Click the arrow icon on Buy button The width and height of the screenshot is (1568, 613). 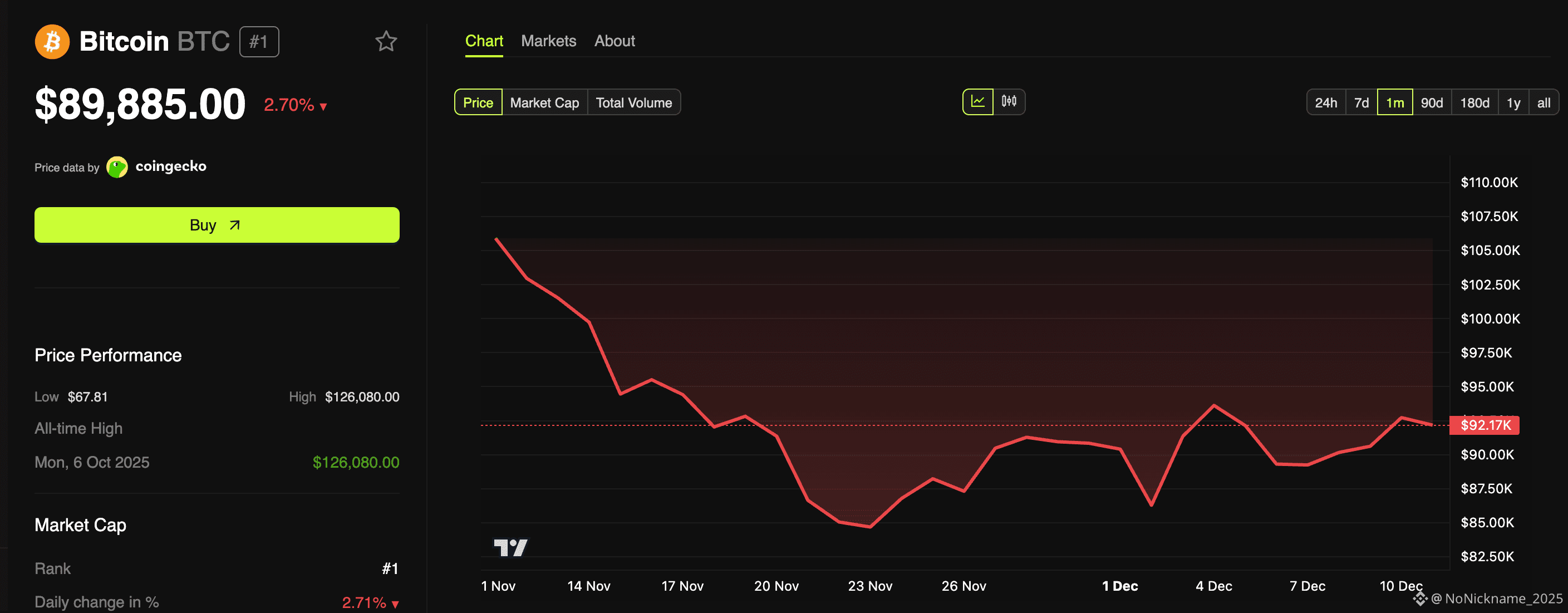[x=235, y=225]
